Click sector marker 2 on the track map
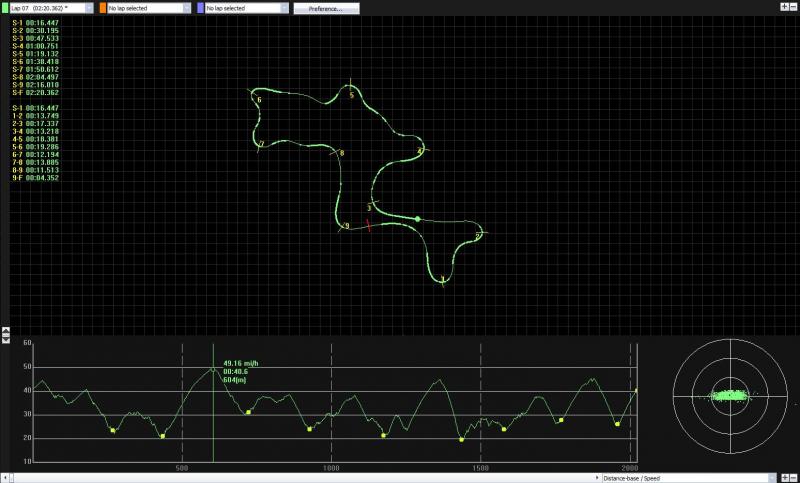Image resolution: width=800 pixels, height=483 pixels. [478, 235]
